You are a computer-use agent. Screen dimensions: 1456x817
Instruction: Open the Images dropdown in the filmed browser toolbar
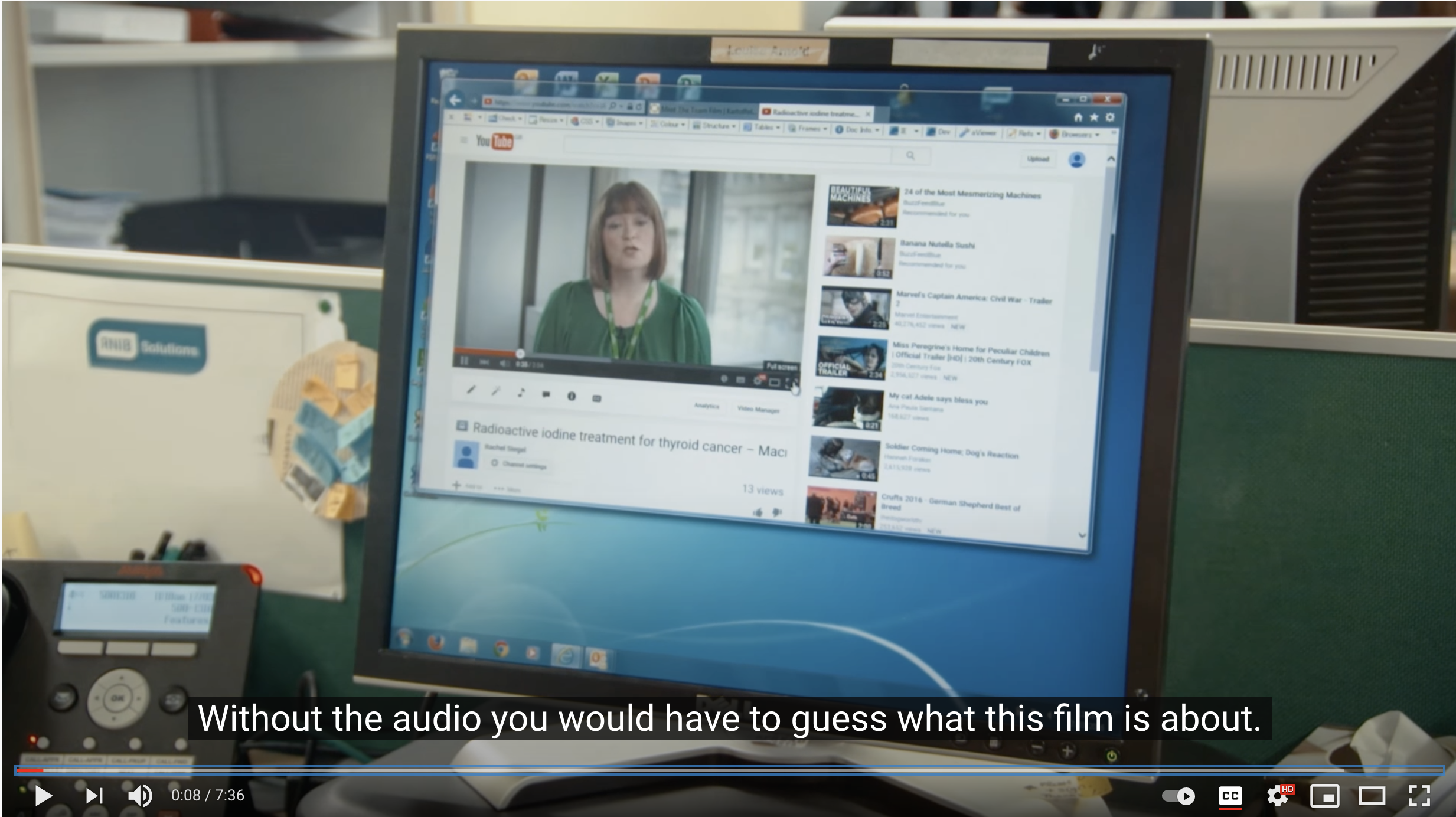[x=624, y=123]
